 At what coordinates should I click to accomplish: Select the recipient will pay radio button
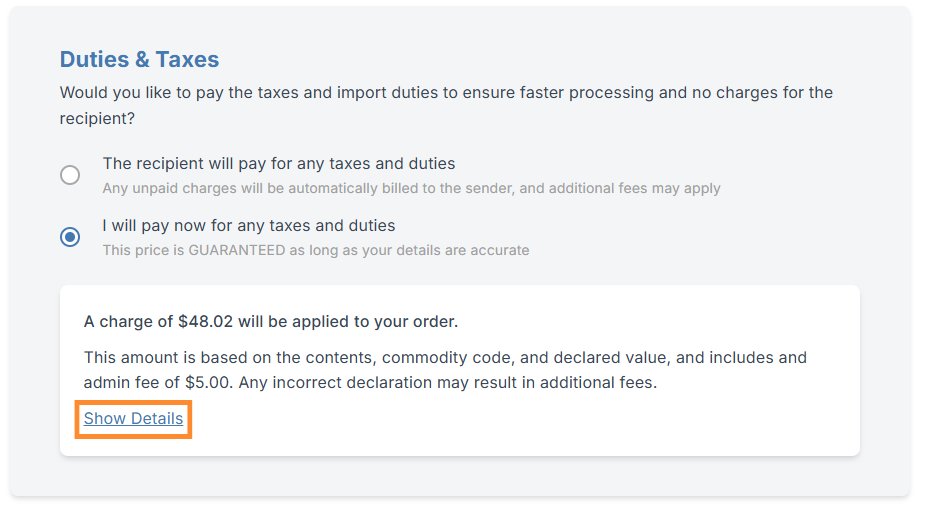pyautogui.click(x=70, y=175)
